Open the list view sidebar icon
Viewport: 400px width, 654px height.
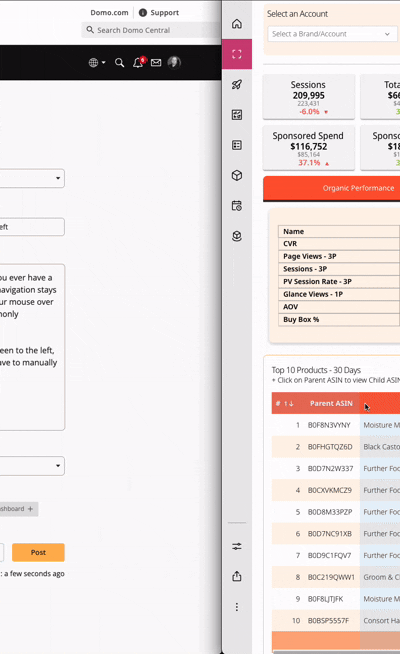pos(236,145)
